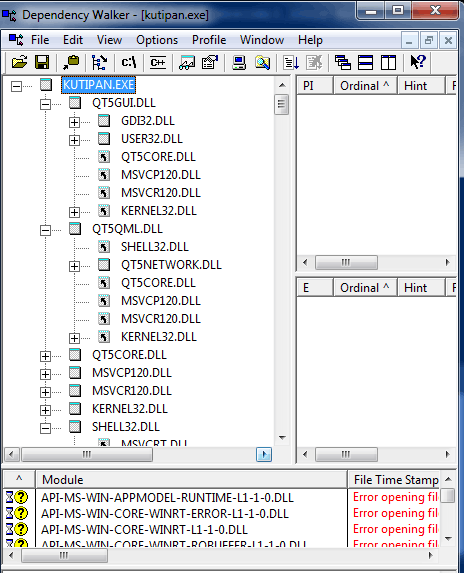The height and width of the screenshot is (573, 464).
Task: Click the Auto Expand tree toolbar icon
Action: point(99,62)
